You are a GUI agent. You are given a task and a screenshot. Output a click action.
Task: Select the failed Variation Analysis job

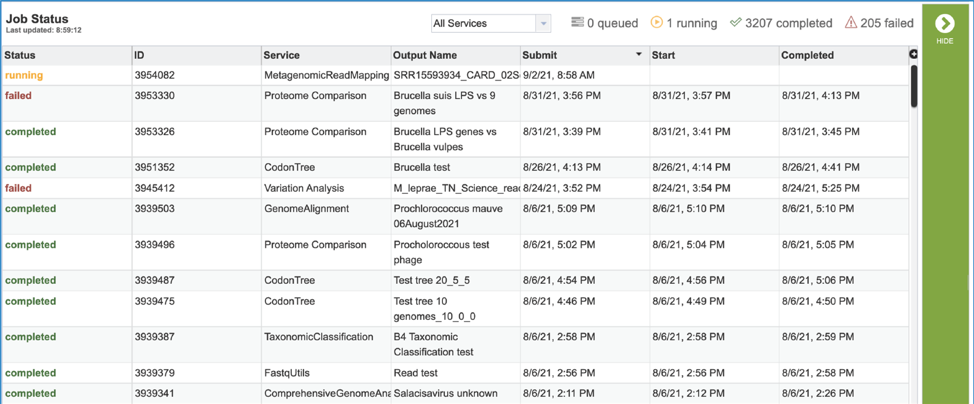[455, 188]
